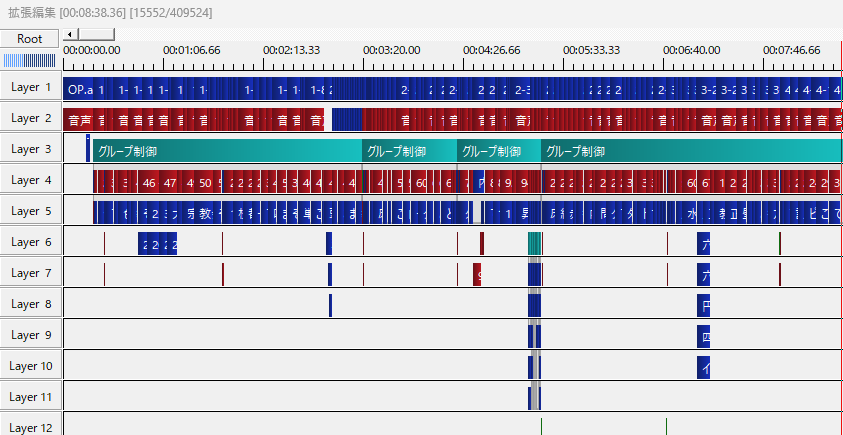Select グループ制御 object below 00:05:33.33
Viewport: 843px width, 435px height.
click(x=691, y=151)
